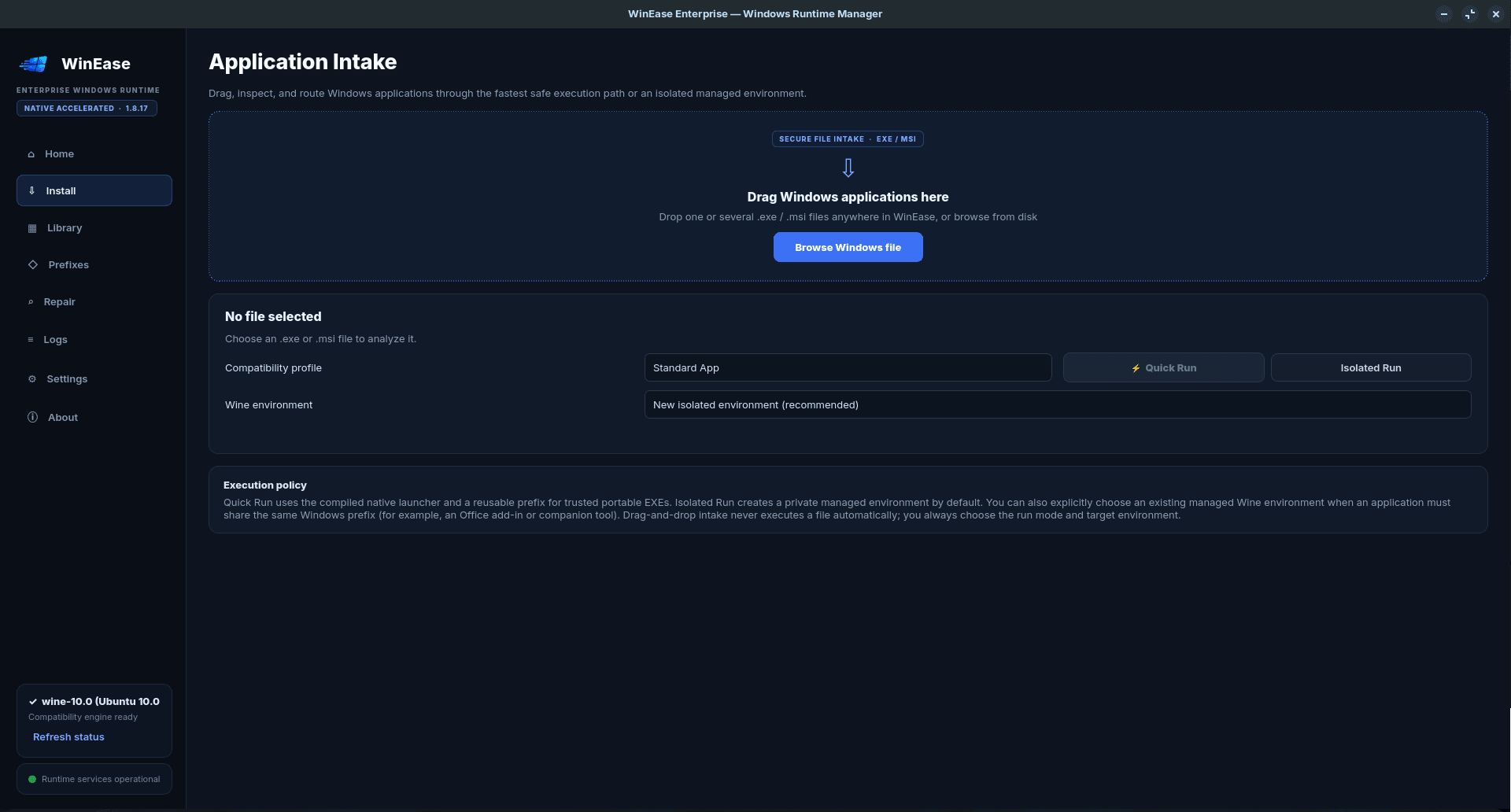Open the Compatibility profile dropdown
The width and height of the screenshot is (1511, 812).
pos(848,367)
